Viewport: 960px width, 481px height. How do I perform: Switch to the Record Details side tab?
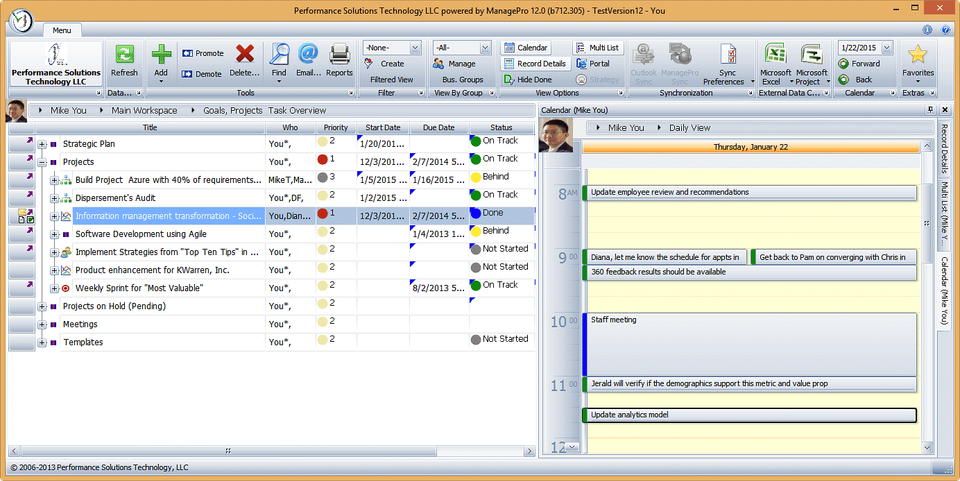[x=943, y=148]
